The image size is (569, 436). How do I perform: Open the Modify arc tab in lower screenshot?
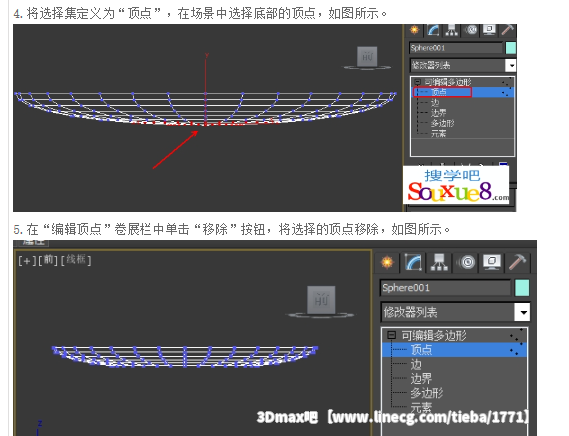tap(413, 262)
